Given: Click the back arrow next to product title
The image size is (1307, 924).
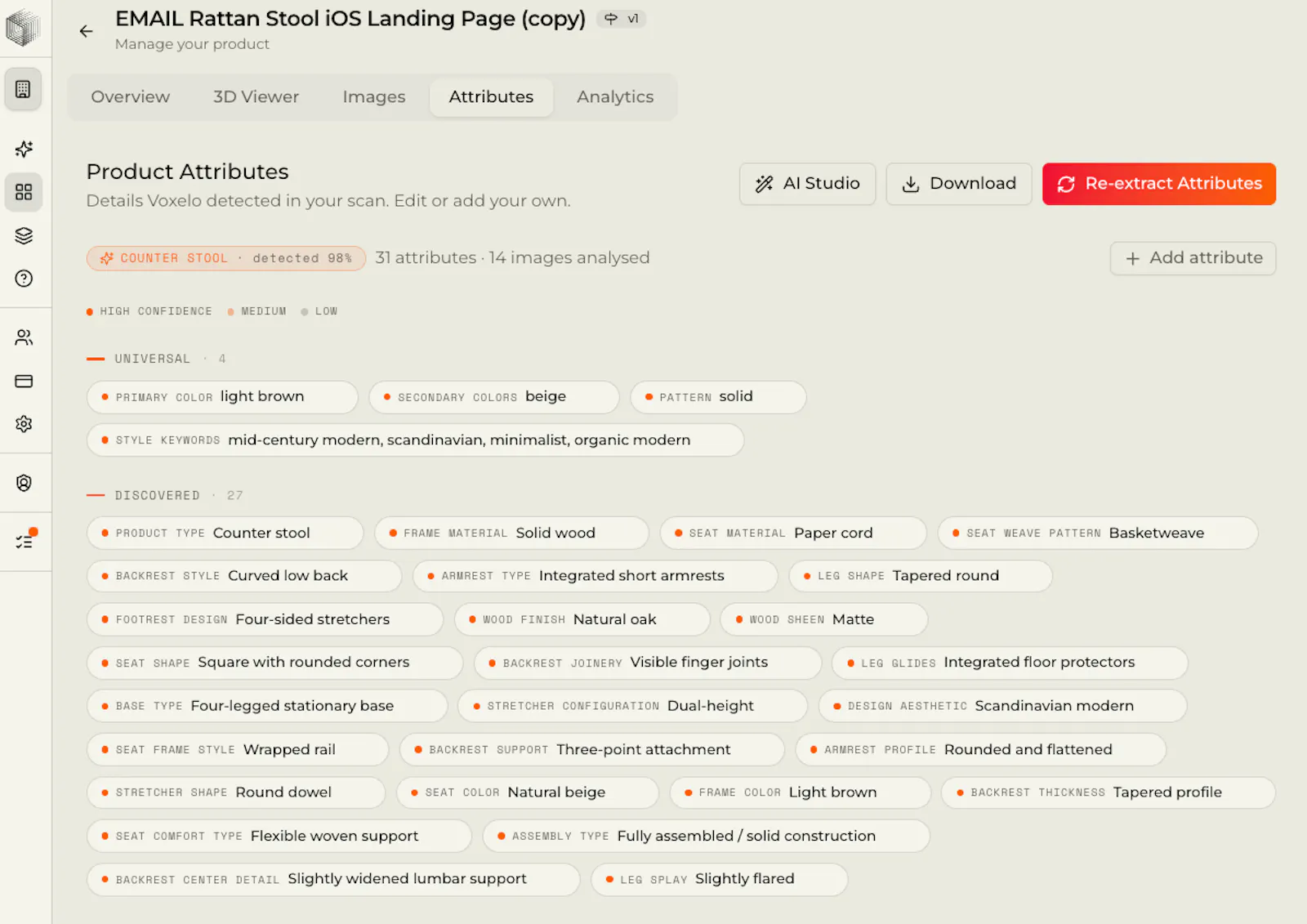Looking at the screenshot, I should [86, 31].
